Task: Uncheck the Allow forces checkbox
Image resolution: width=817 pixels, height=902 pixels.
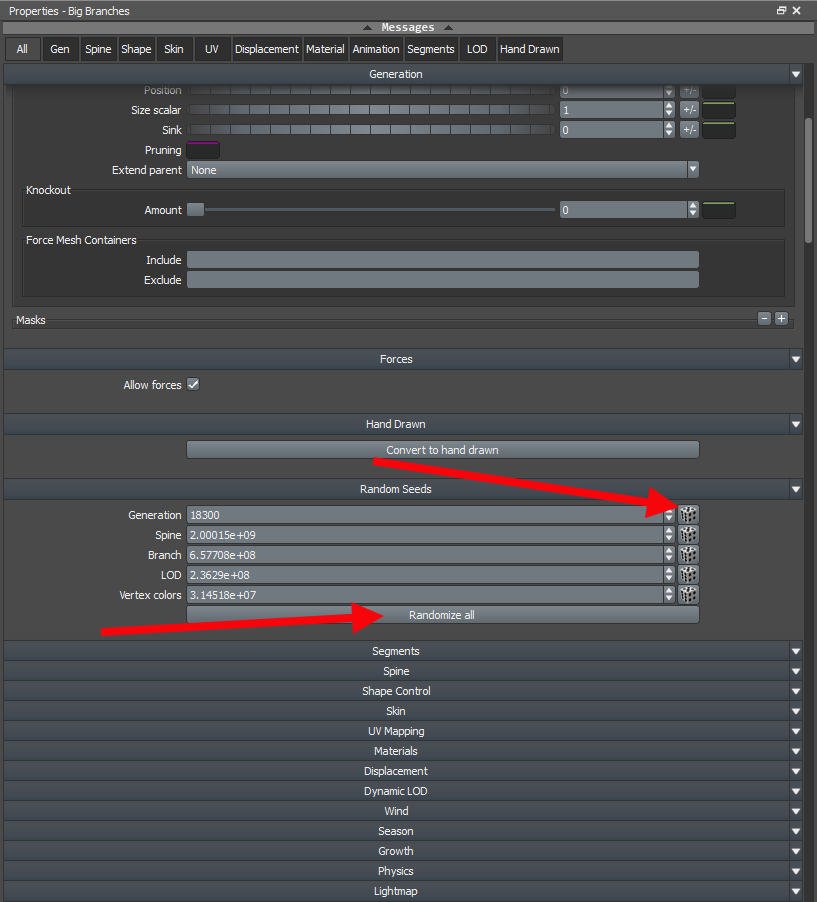Action: pos(193,384)
